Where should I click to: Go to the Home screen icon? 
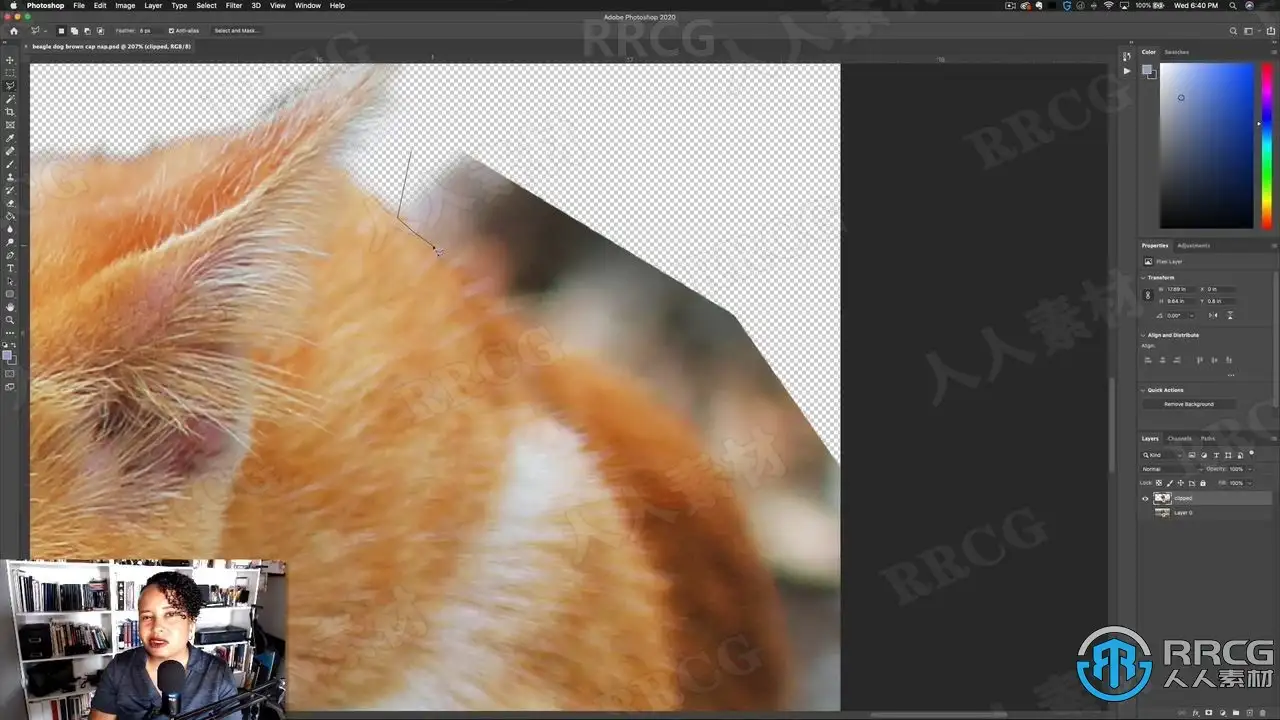click(x=13, y=31)
